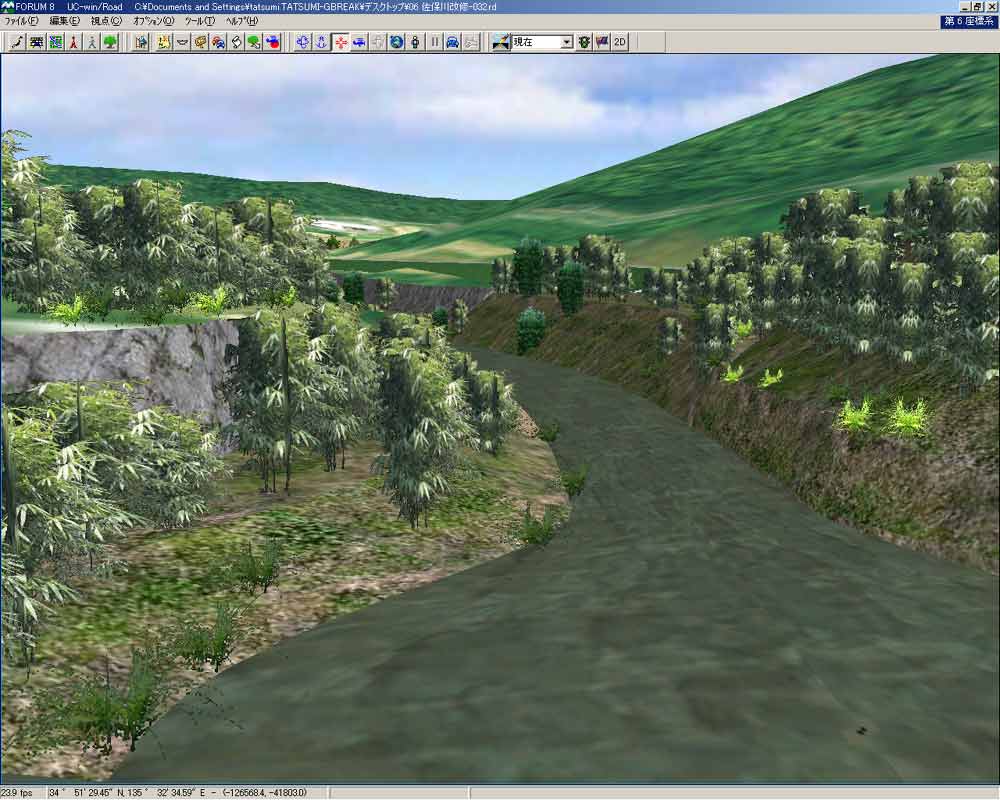Click the 第6座標系 coordinate system label
This screenshot has width=1000, height=800.
pos(969,21)
